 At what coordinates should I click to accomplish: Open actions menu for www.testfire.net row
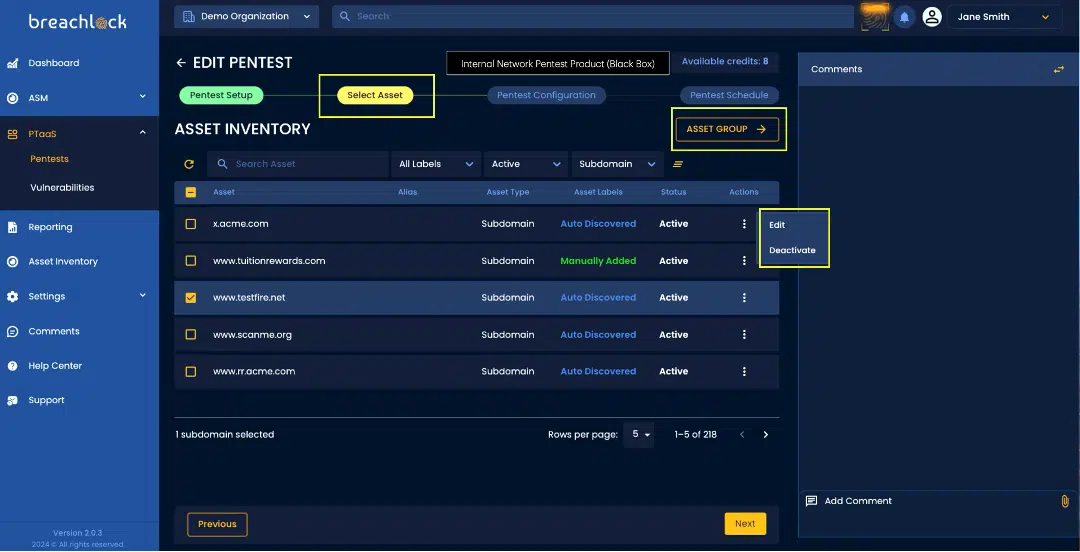[x=744, y=298]
